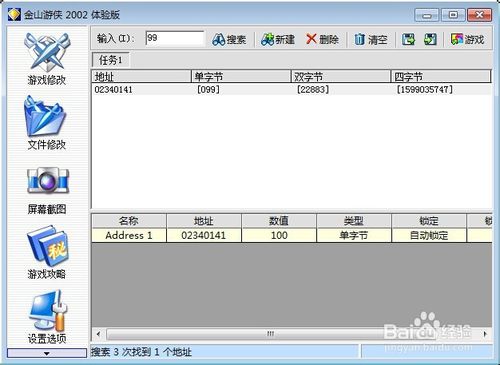Click the 类型 column header
Image resolution: width=500 pixels, height=365 pixels.
click(x=354, y=221)
